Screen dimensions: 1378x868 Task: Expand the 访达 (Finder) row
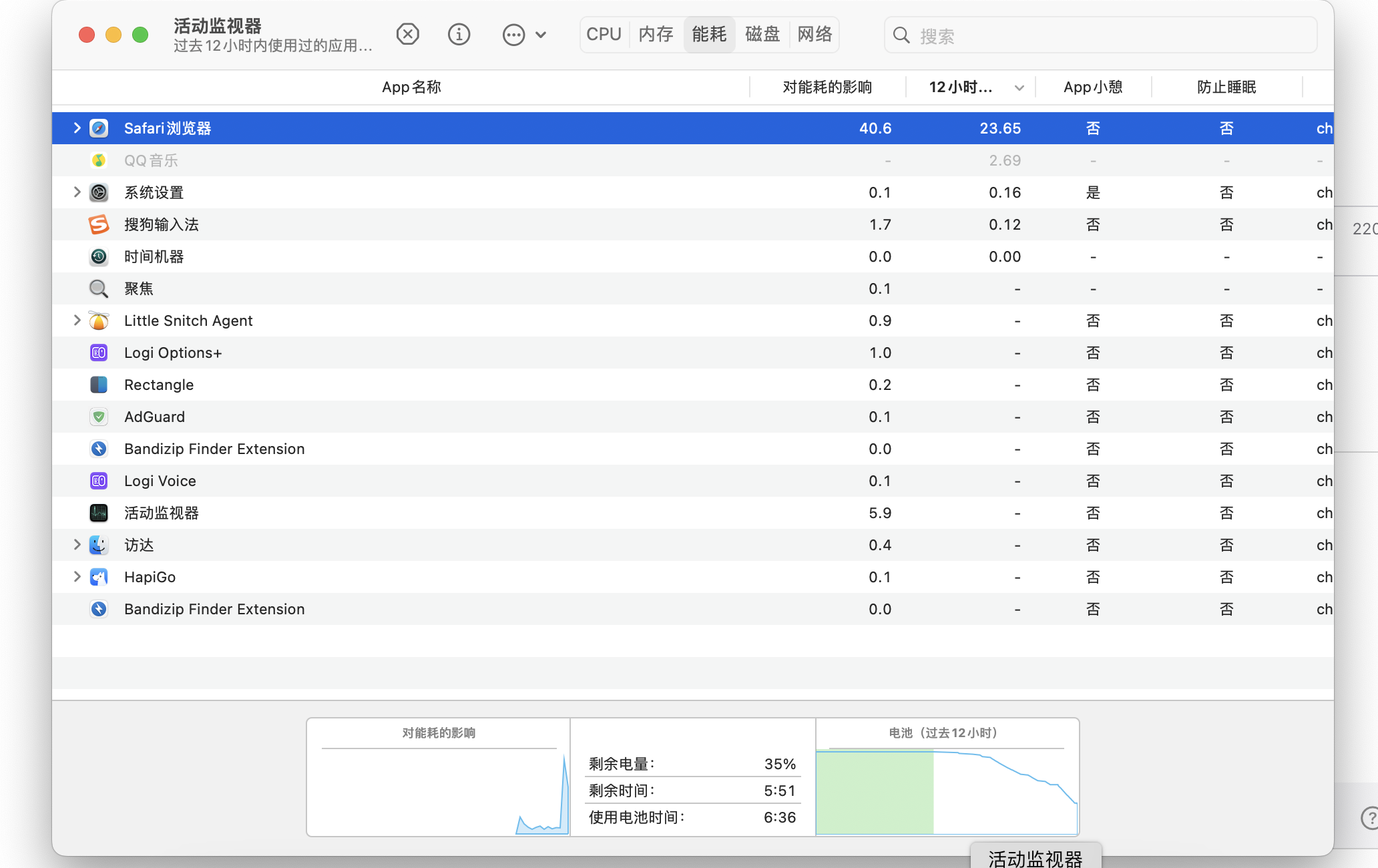[77, 545]
